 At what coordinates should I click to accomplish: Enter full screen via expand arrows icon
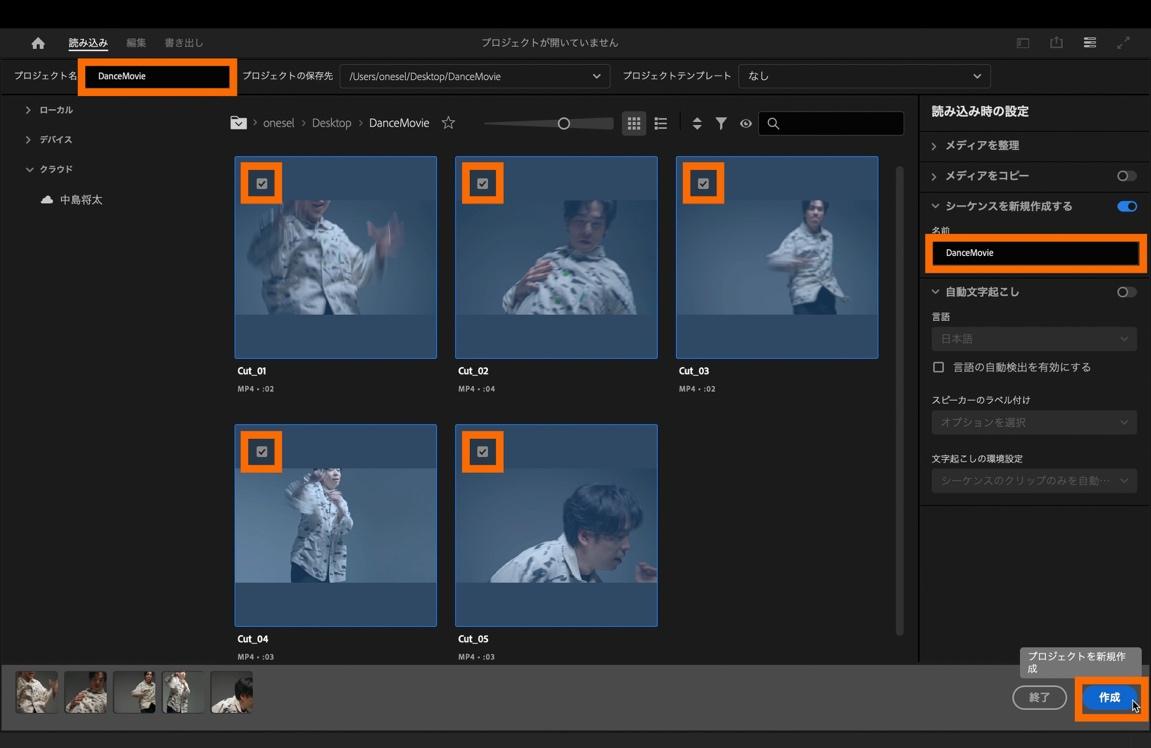point(1123,43)
